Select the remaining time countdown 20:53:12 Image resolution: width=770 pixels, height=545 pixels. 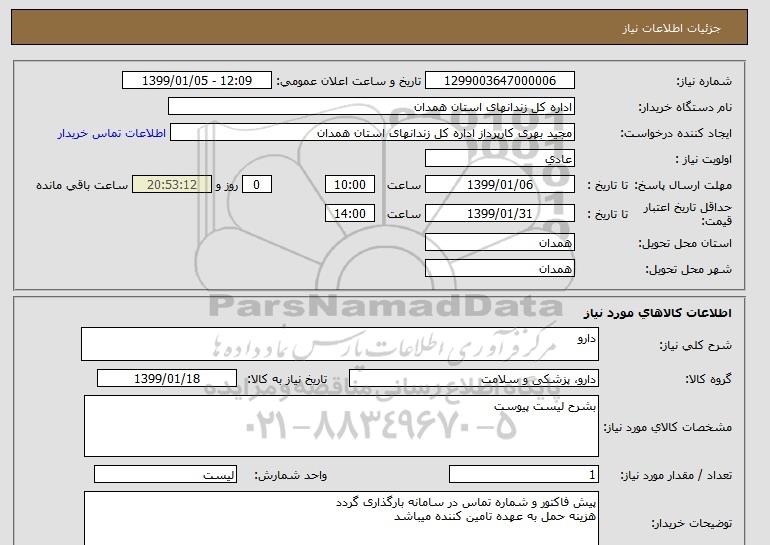coord(172,185)
